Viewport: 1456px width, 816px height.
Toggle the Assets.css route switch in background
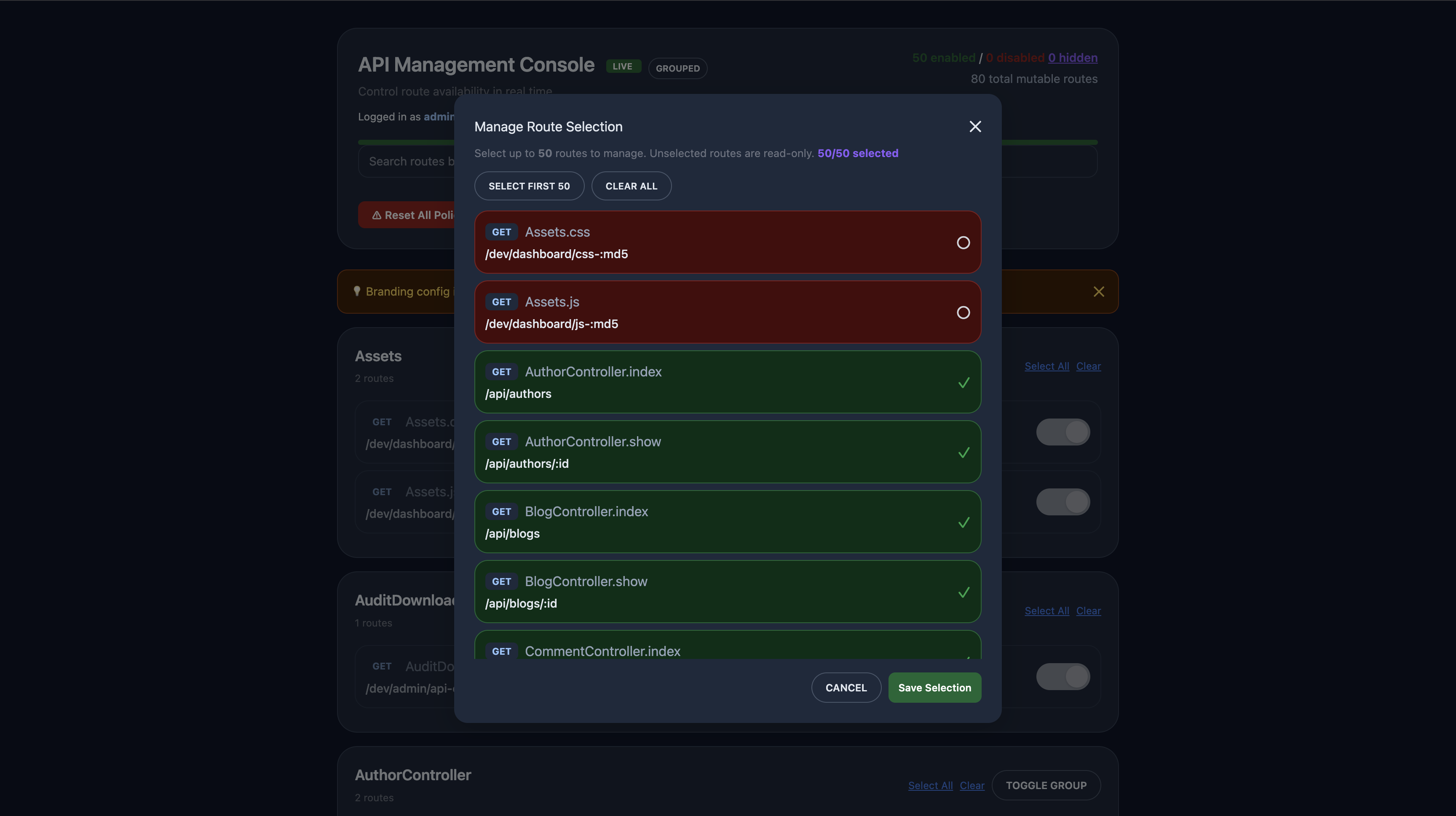[x=1063, y=432]
